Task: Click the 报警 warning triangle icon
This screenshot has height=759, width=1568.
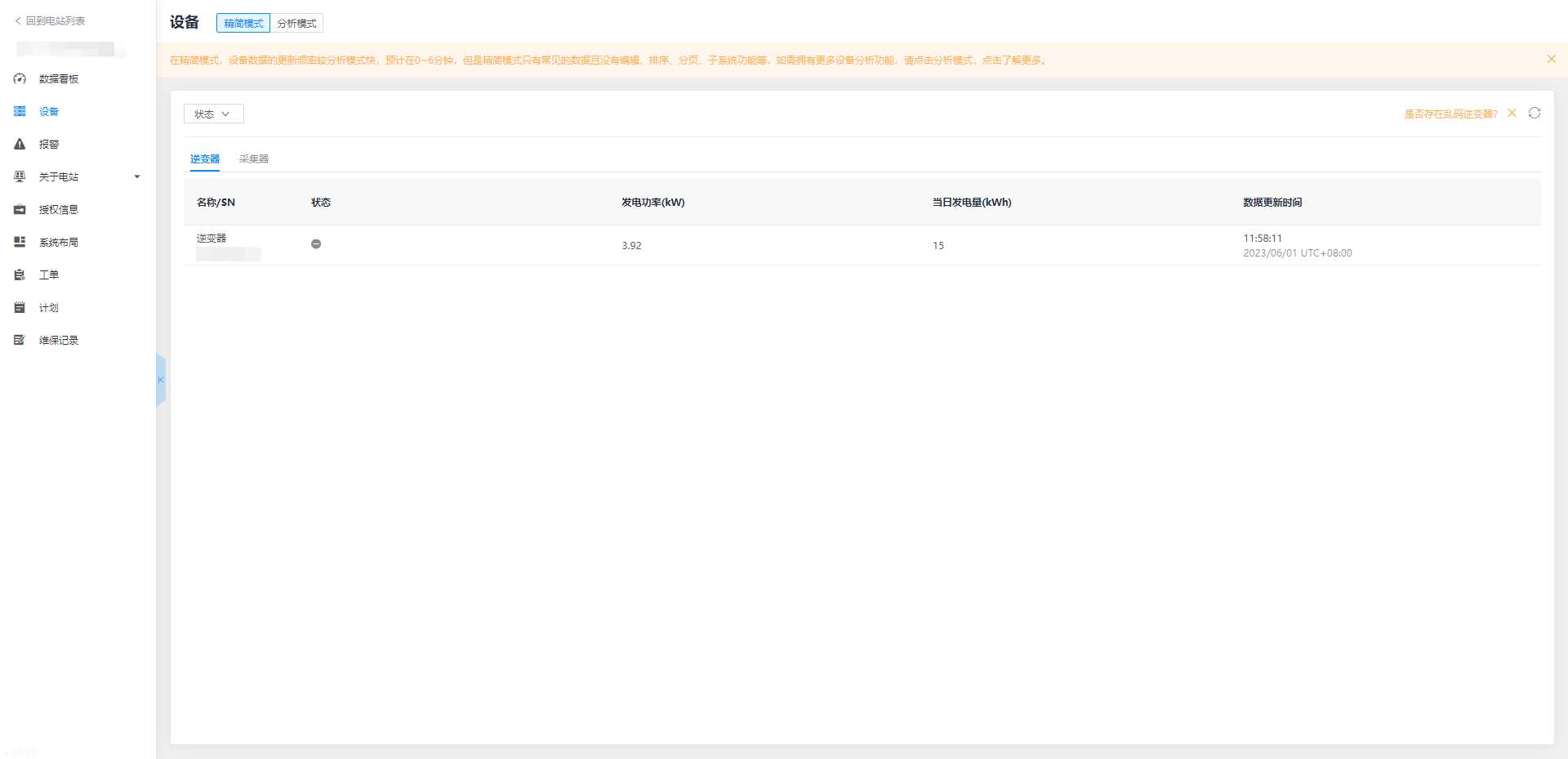Action: (x=20, y=145)
